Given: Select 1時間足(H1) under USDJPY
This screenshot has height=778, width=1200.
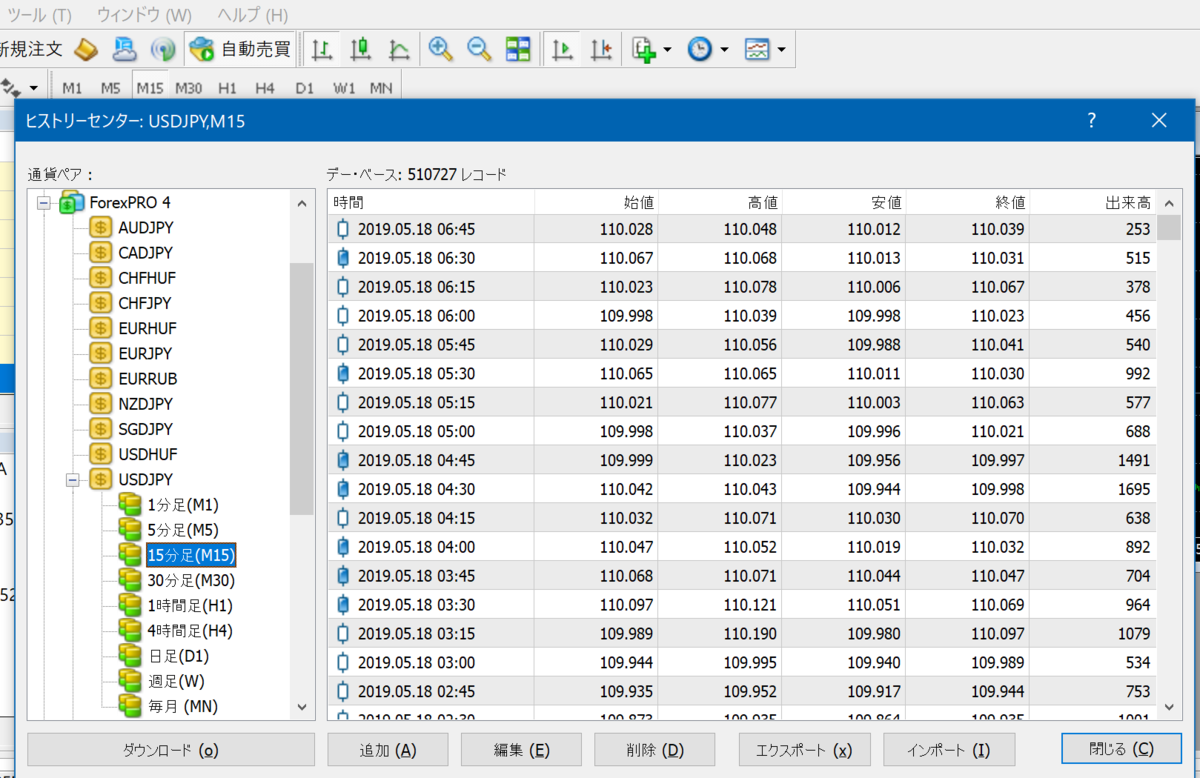Looking at the screenshot, I should (x=189, y=605).
